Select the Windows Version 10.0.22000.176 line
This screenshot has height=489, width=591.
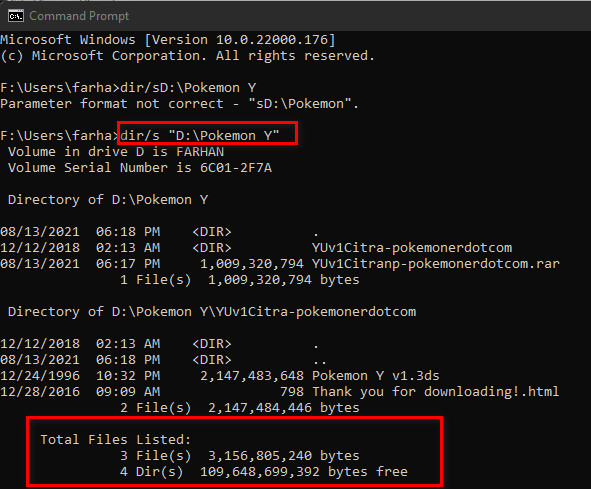click(168, 40)
